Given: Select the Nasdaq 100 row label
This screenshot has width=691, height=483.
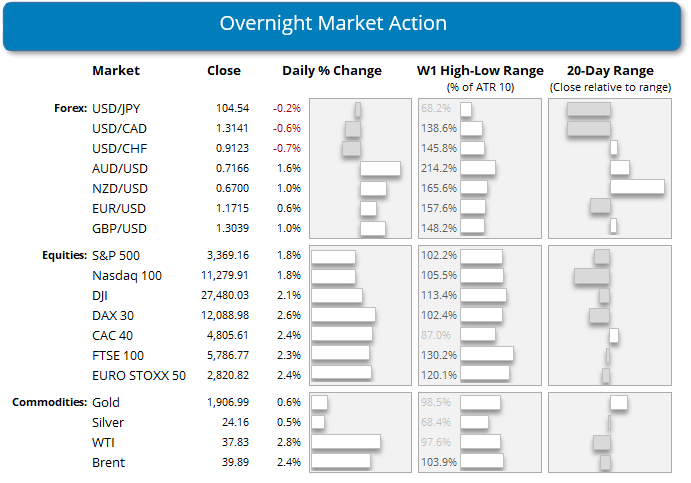Looking at the screenshot, I should tap(126, 275).
